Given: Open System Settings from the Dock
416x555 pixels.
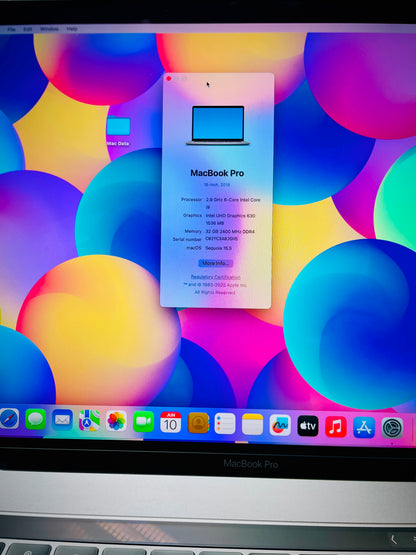Looking at the screenshot, I should (x=392, y=428).
